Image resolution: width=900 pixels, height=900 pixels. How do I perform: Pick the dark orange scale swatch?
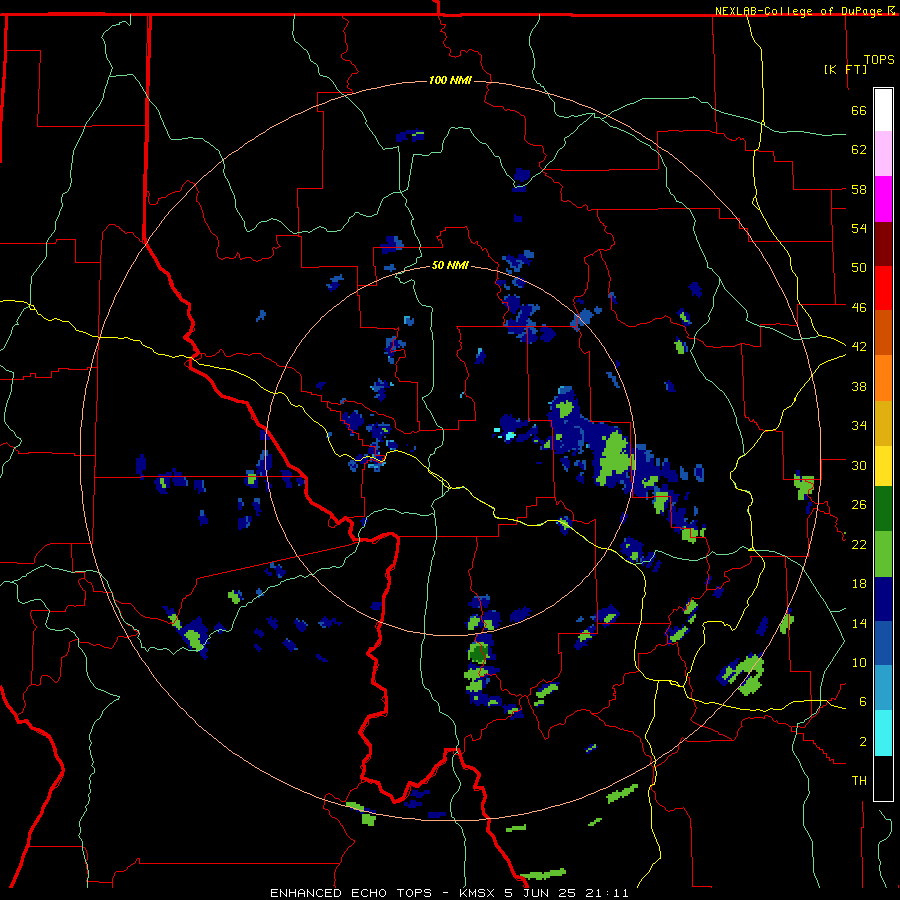coord(883,332)
